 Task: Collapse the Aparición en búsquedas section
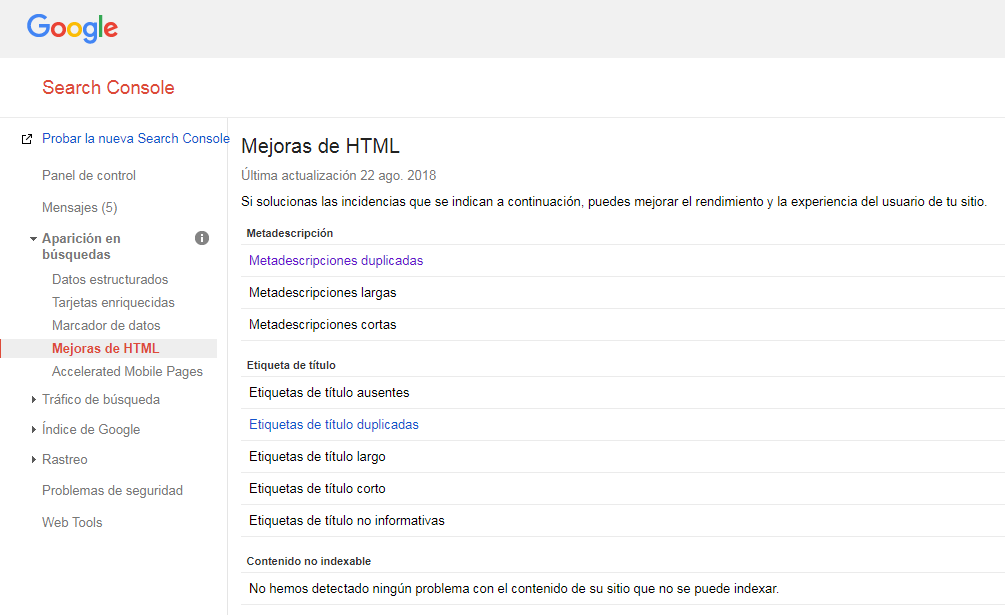tap(33, 239)
